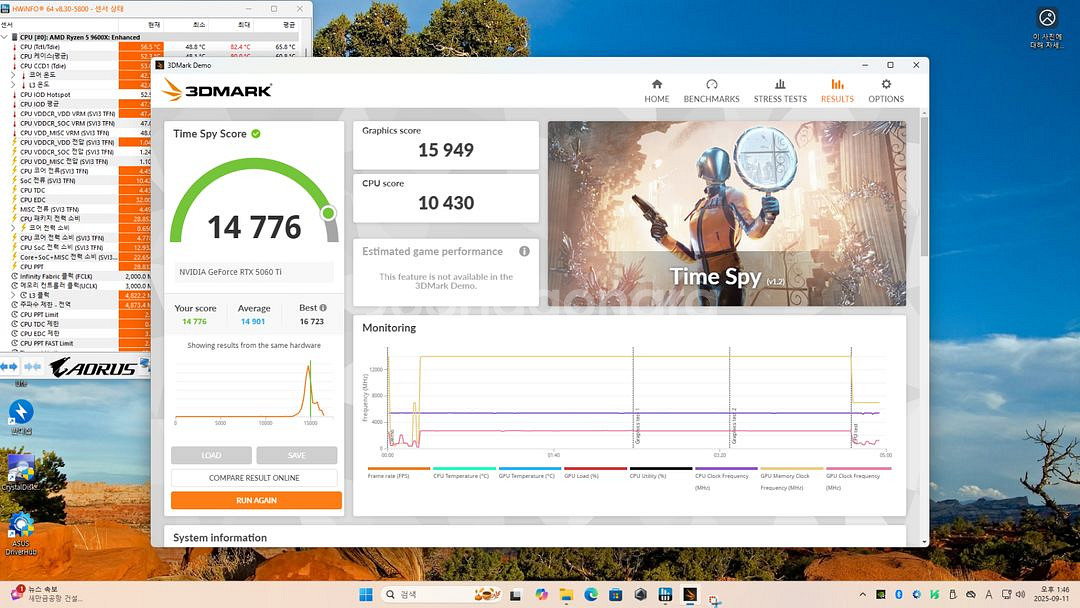The height and width of the screenshot is (608, 1080).
Task: Click the blue lightning desktop shortcut
Action: point(21,417)
